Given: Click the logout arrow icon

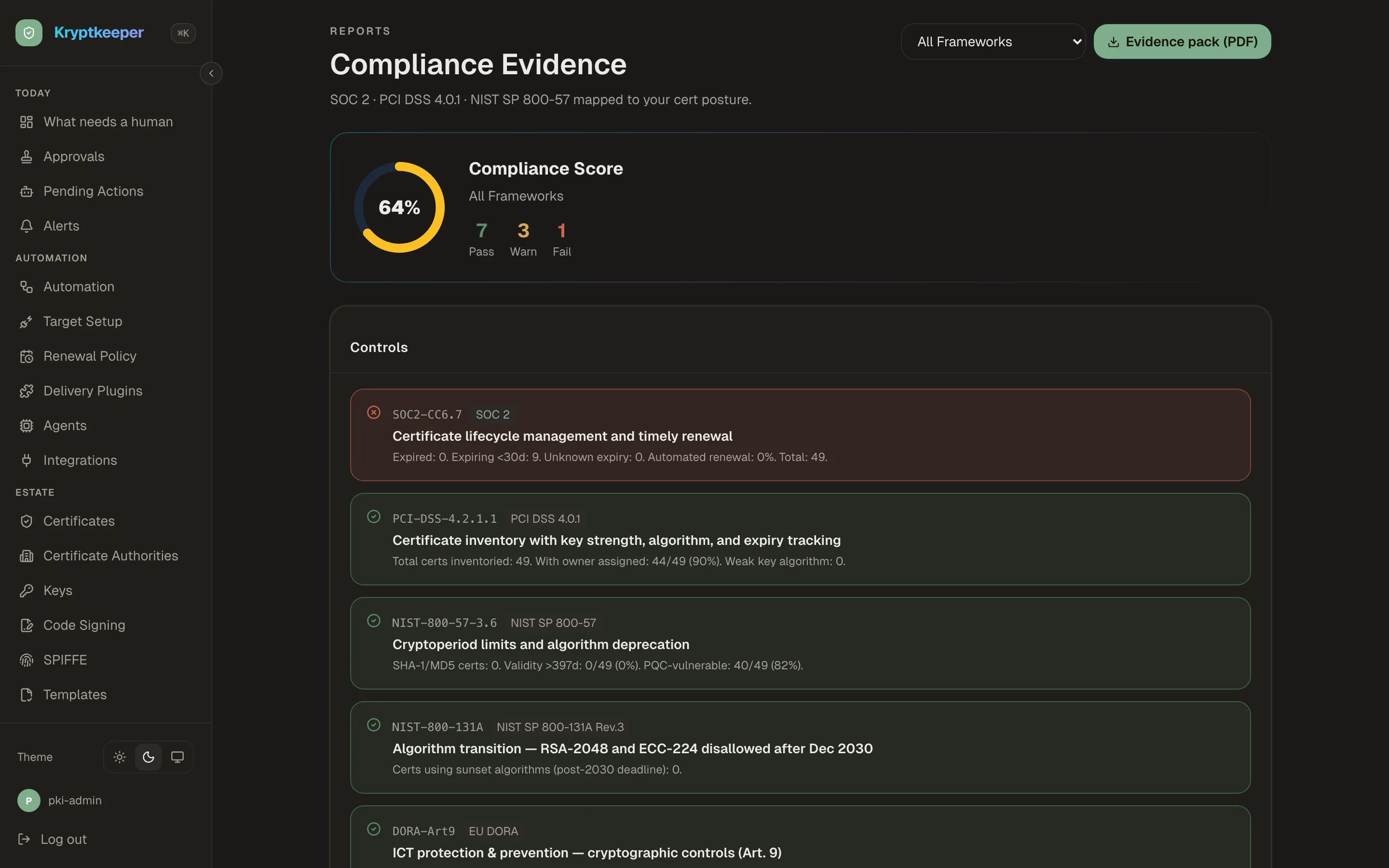Looking at the screenshot, I should [24, 839].
